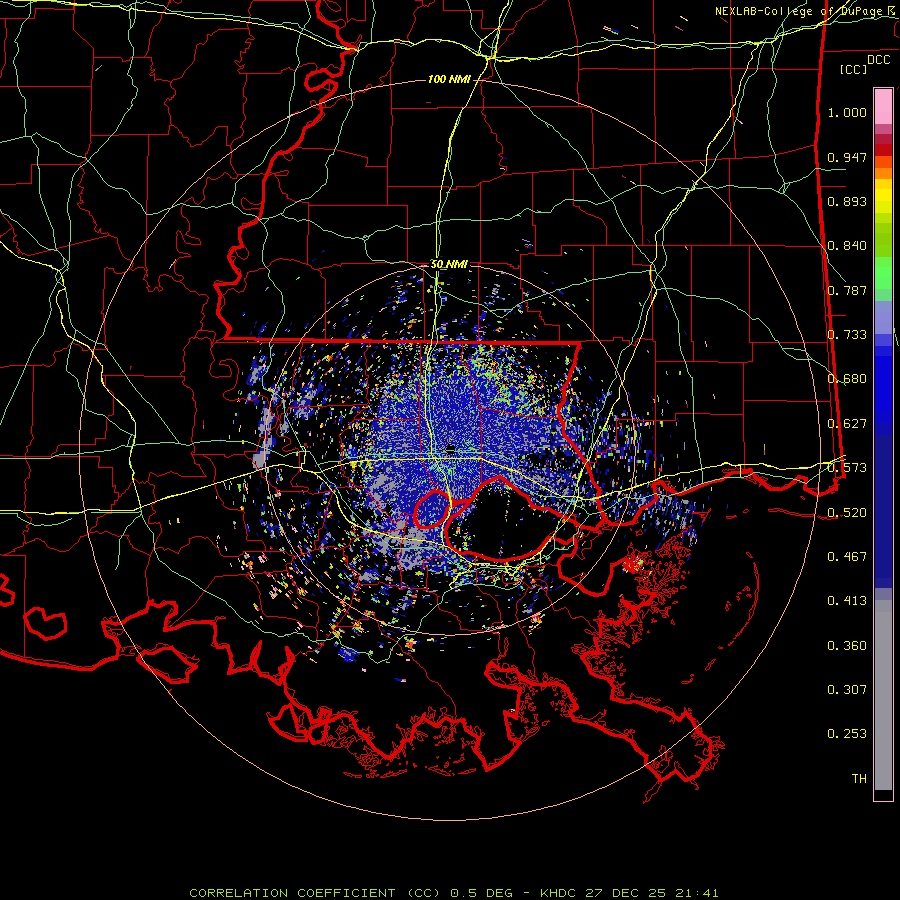
Task: Pick the periwinkle band near 0.733
Action: (883, 317)
